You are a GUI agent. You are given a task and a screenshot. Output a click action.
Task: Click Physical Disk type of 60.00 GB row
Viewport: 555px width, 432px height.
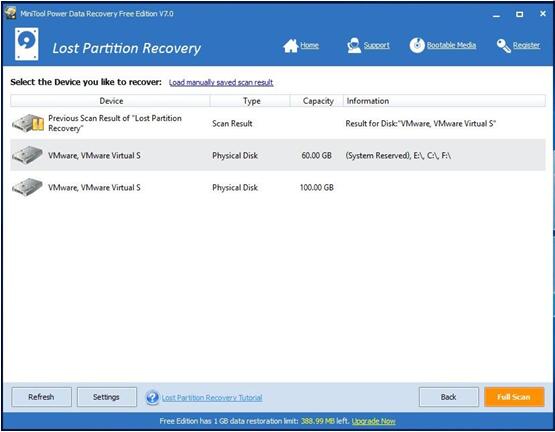point(235,155)
